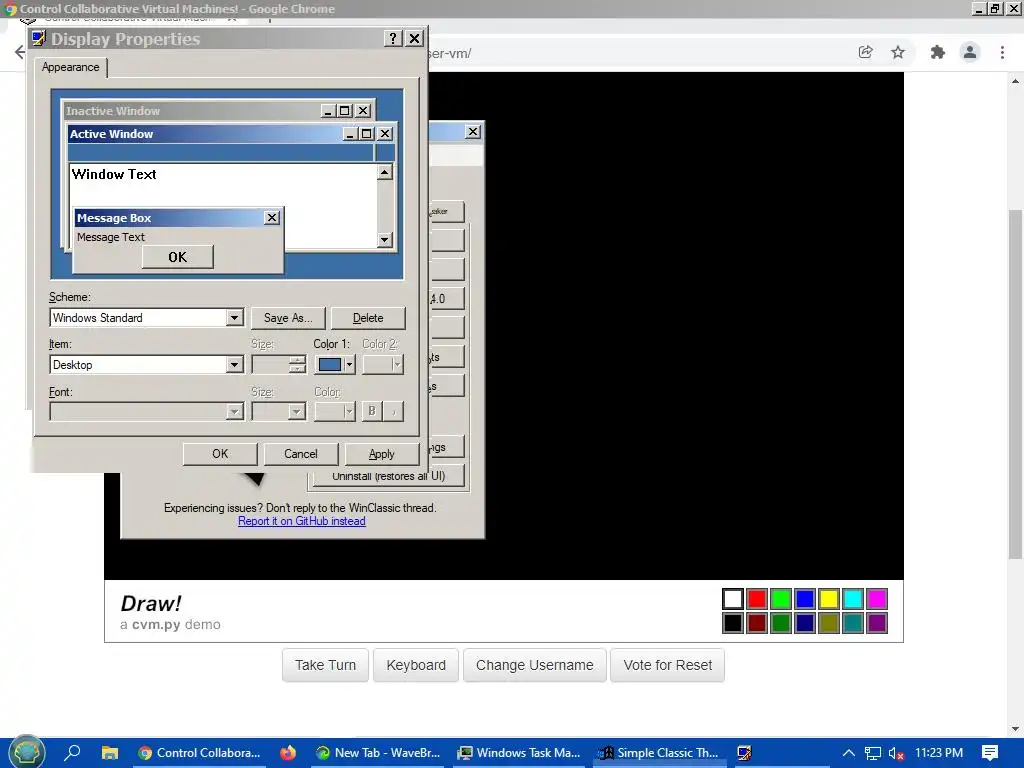Click Apply in Display Properties
The height and width of the screenshot is (768, 1024).
(x=381, y=454)
